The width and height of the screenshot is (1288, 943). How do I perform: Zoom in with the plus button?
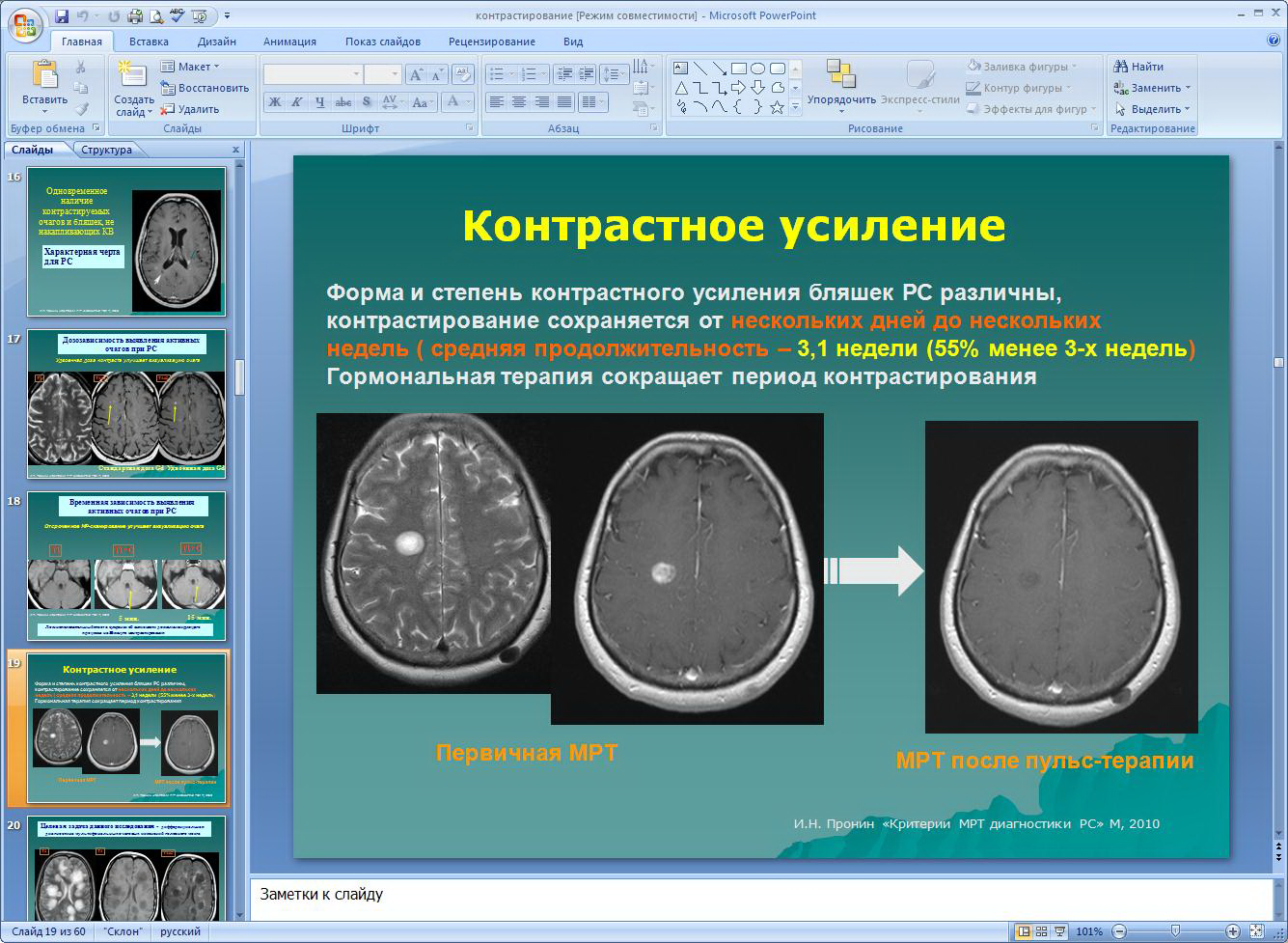click(1232, 931)
